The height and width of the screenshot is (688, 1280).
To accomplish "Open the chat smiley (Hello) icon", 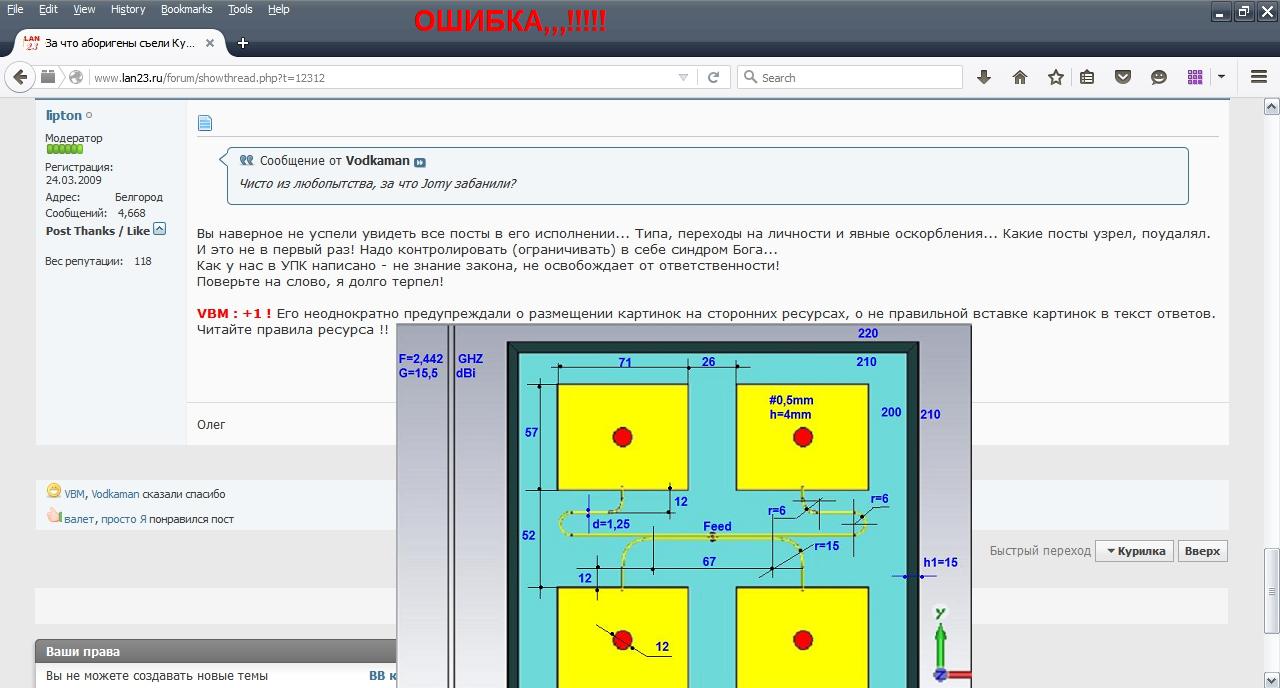I will coord(1159,77).
